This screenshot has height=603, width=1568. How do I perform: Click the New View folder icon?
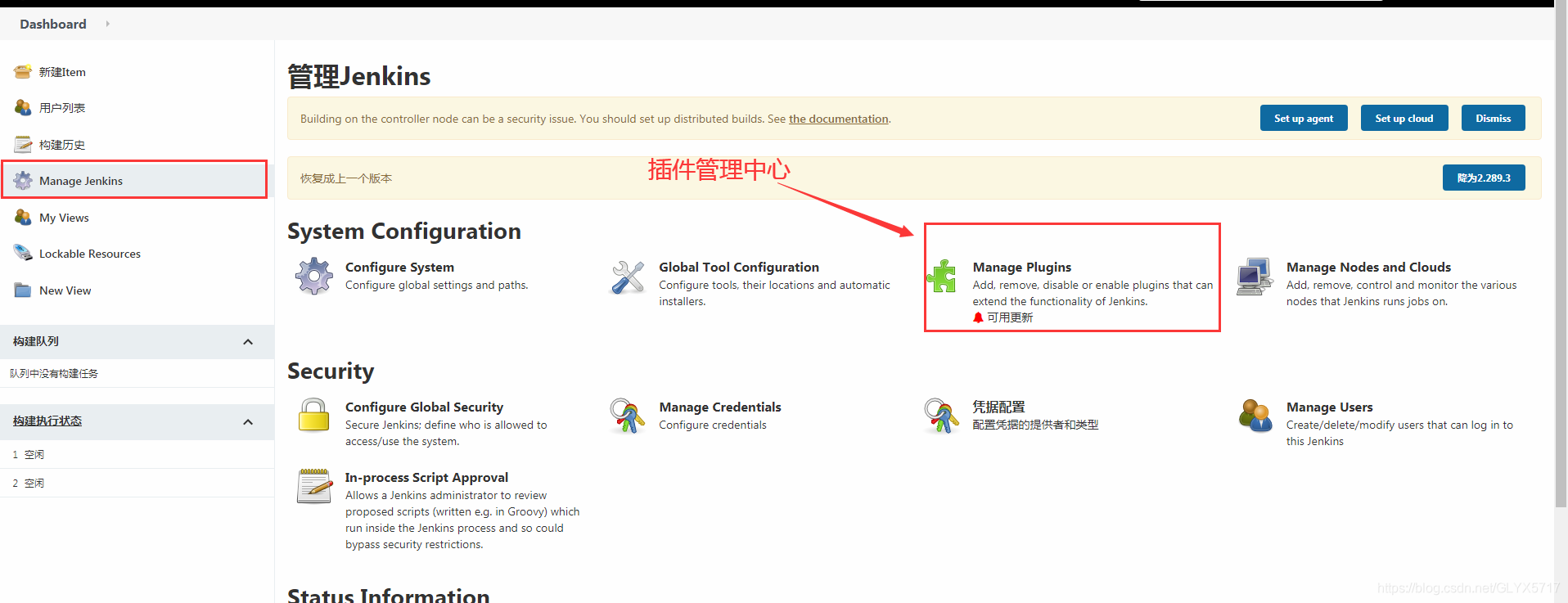point(23,290)
